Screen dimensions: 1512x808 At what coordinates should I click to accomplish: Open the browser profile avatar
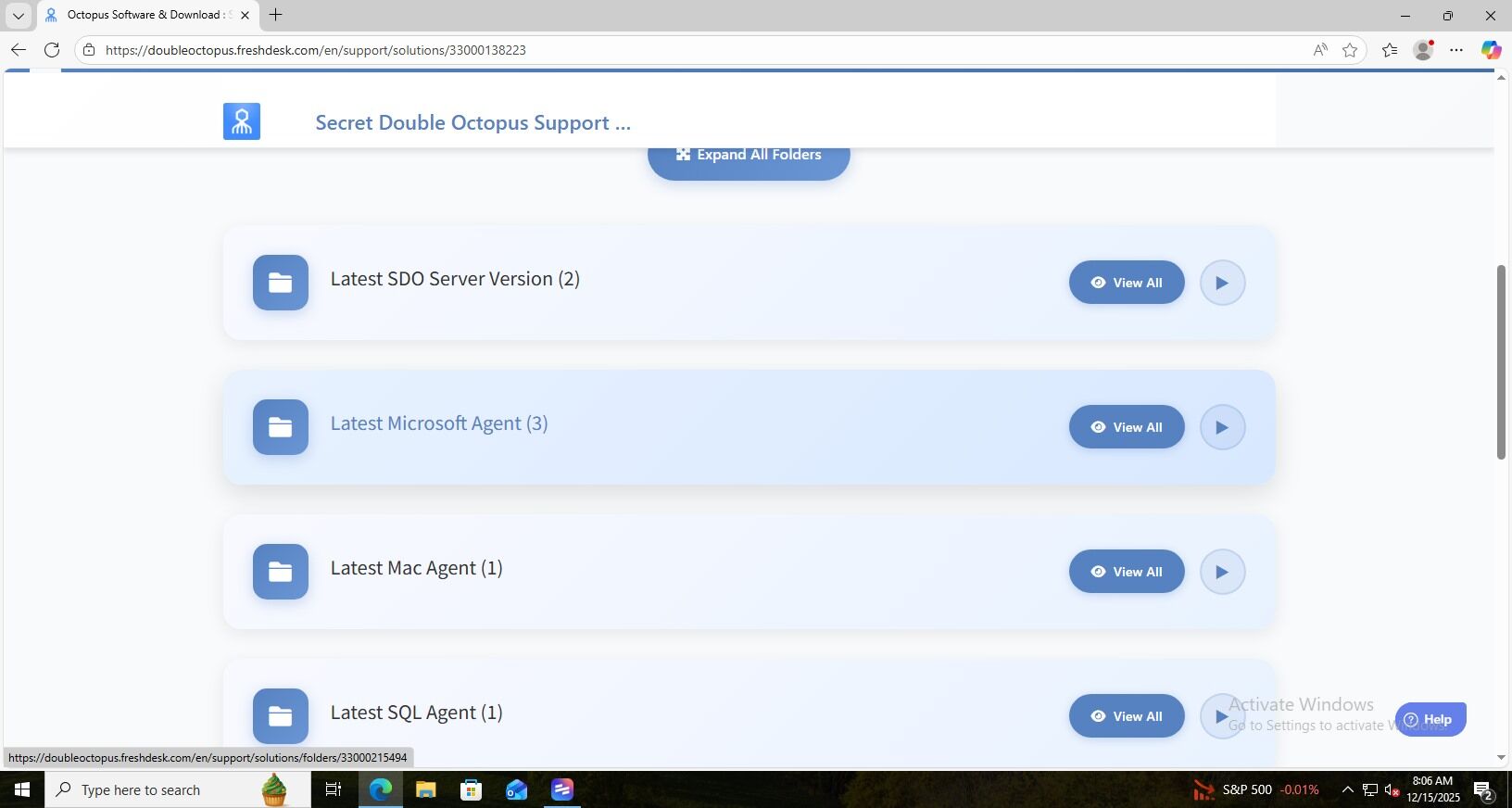coord(1424,50)
